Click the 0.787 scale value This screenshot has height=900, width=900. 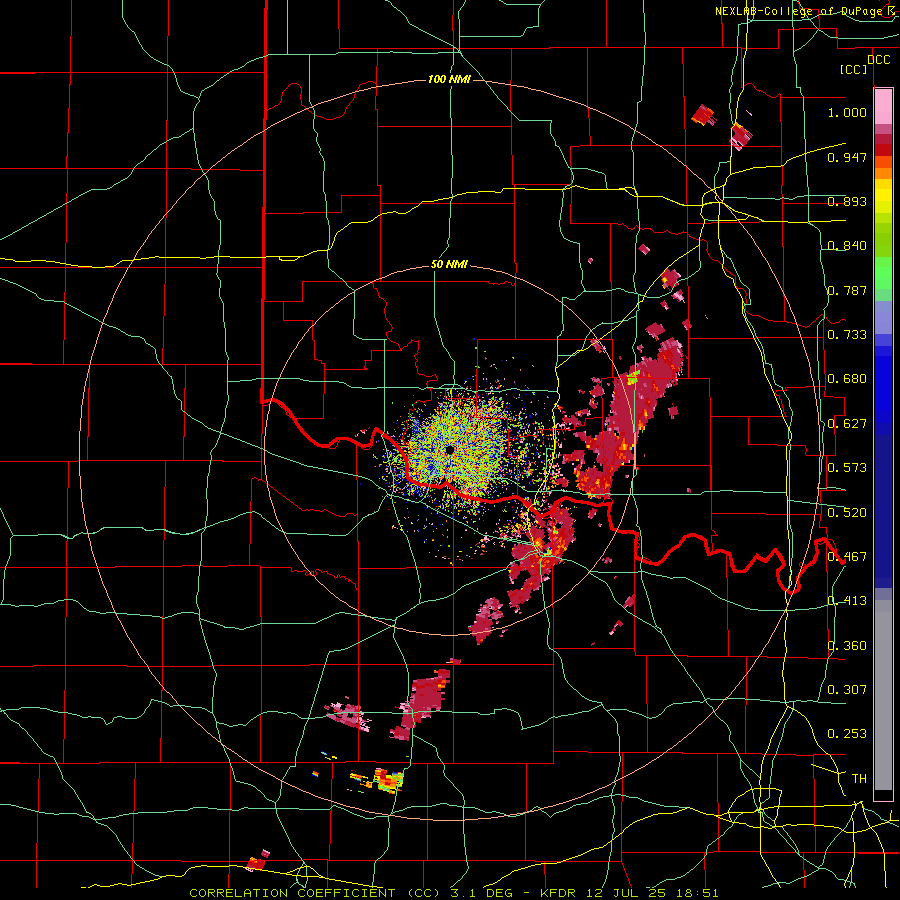pos(847,290)
